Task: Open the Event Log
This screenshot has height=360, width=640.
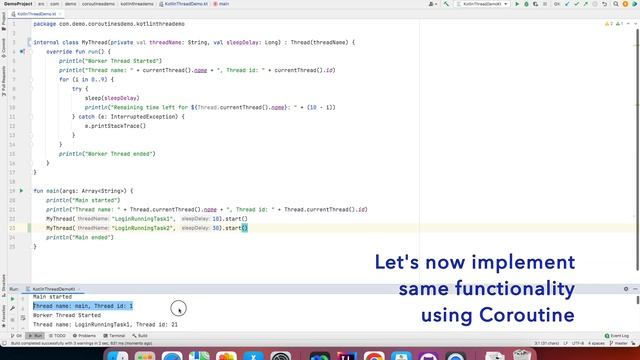Action: [617, 336]
